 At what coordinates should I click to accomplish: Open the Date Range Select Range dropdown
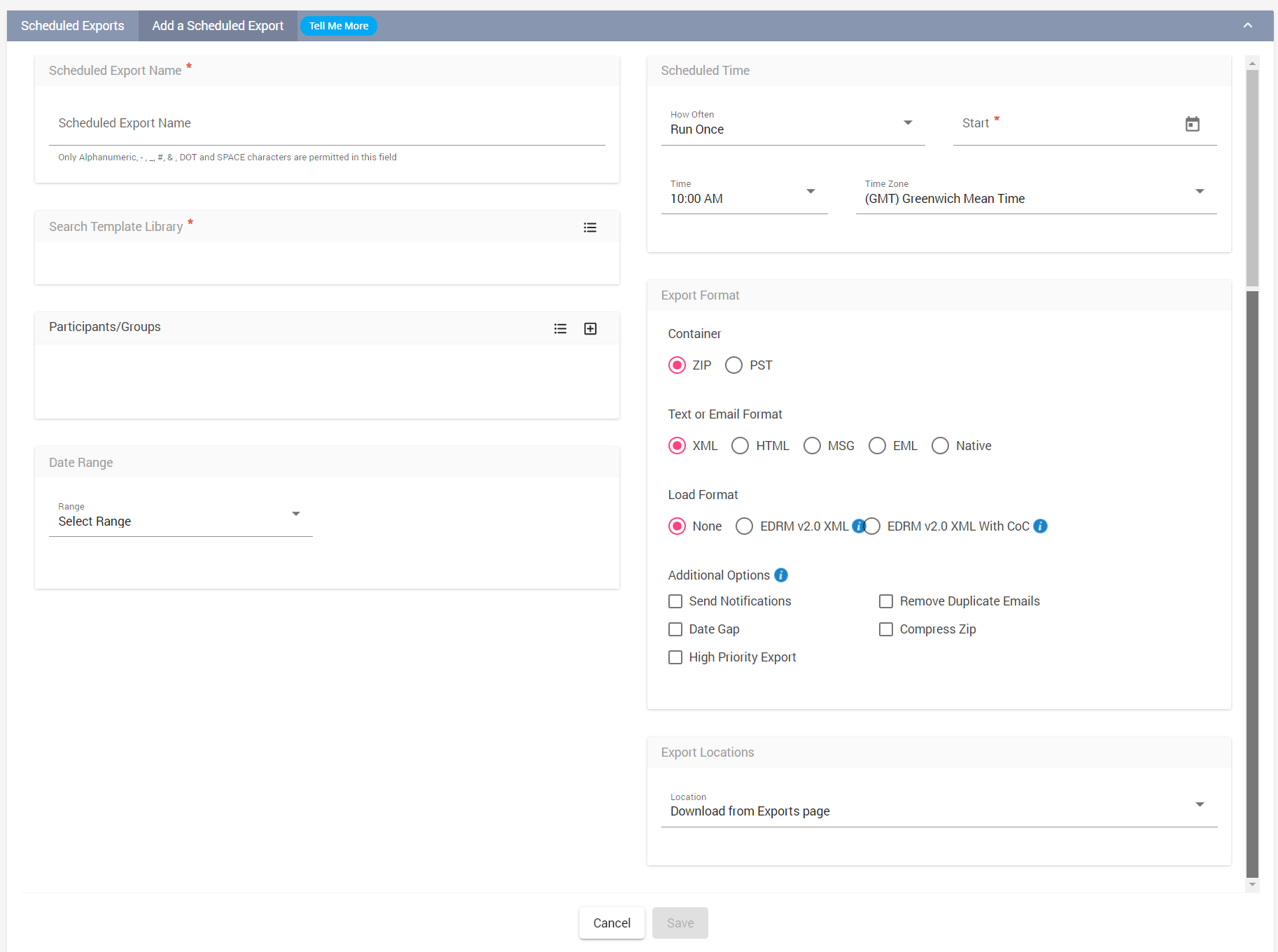pyautogui.click(x=181, y=517)
